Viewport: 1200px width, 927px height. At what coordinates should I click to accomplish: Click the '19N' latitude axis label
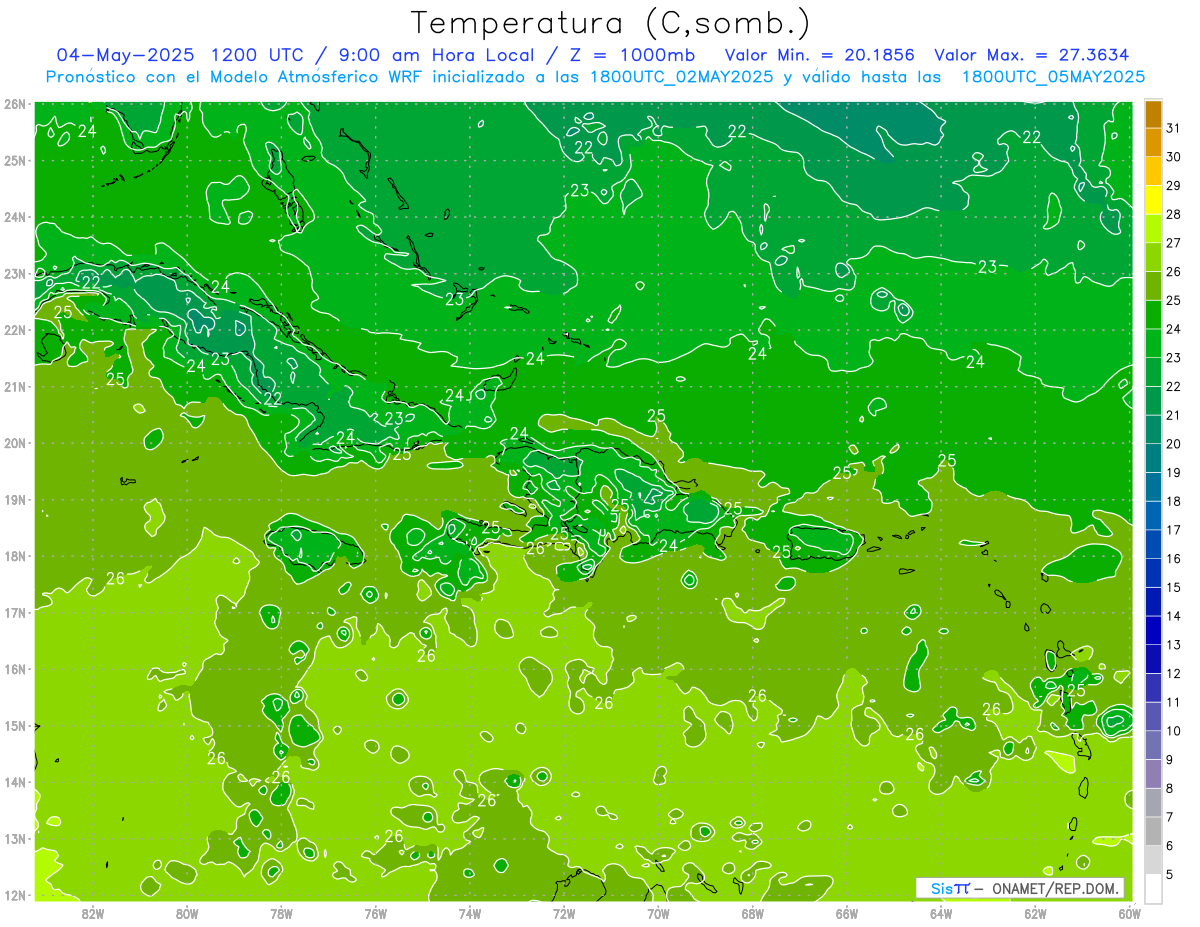click(15, 499)
